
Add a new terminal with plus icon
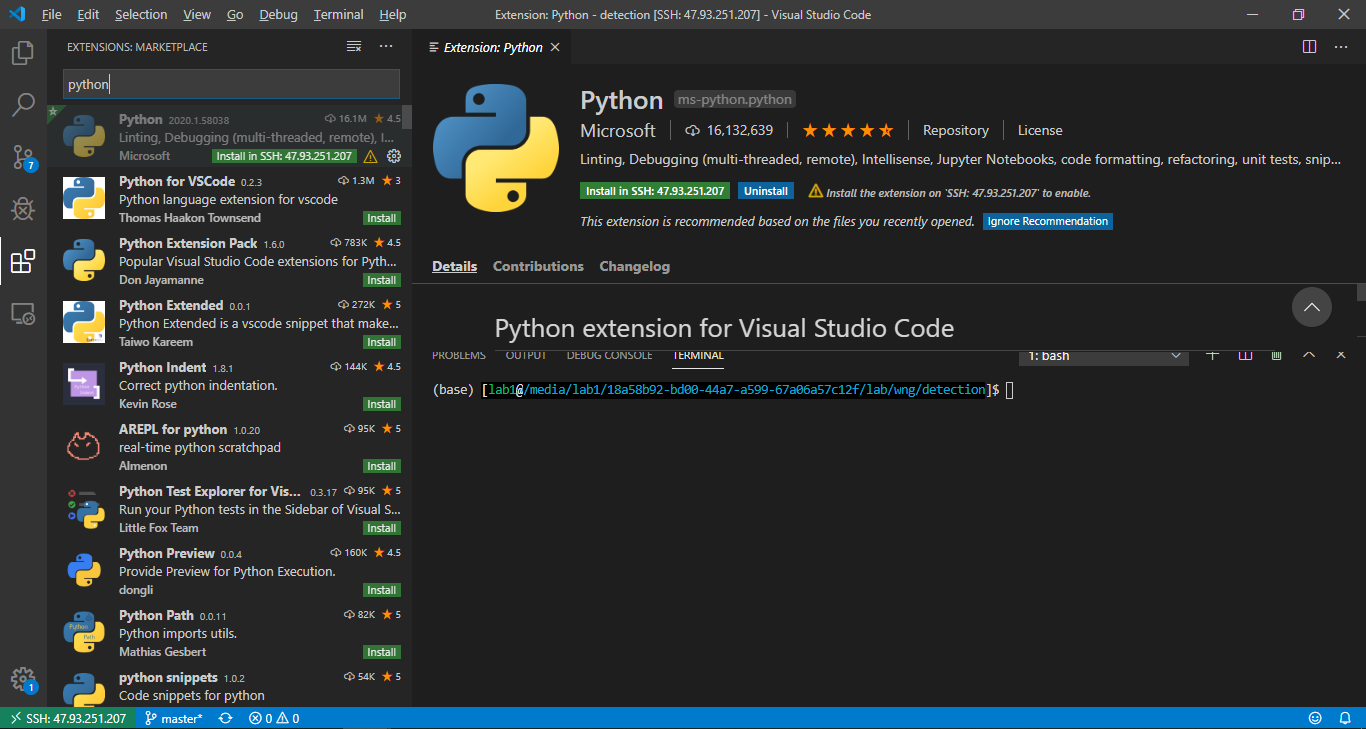(x=1212, y=355)
